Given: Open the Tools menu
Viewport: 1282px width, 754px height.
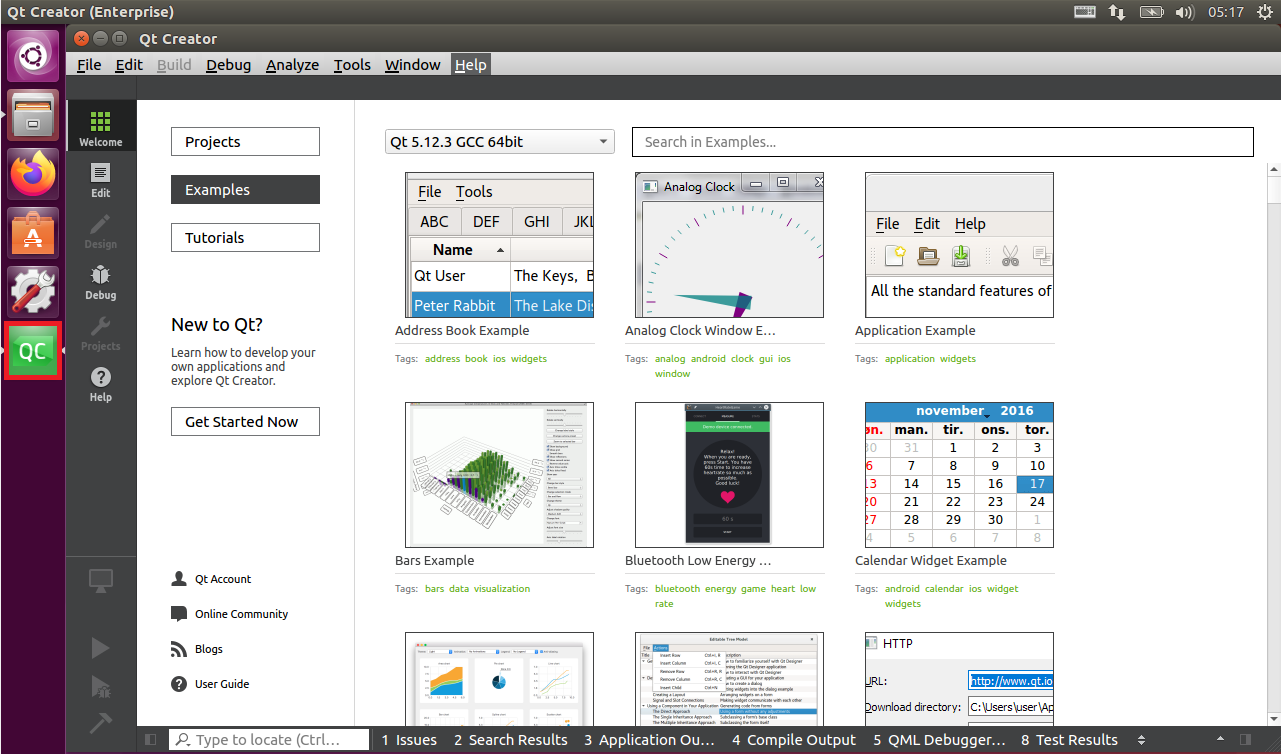Looking at the screenshot, I should click(352, 65).
